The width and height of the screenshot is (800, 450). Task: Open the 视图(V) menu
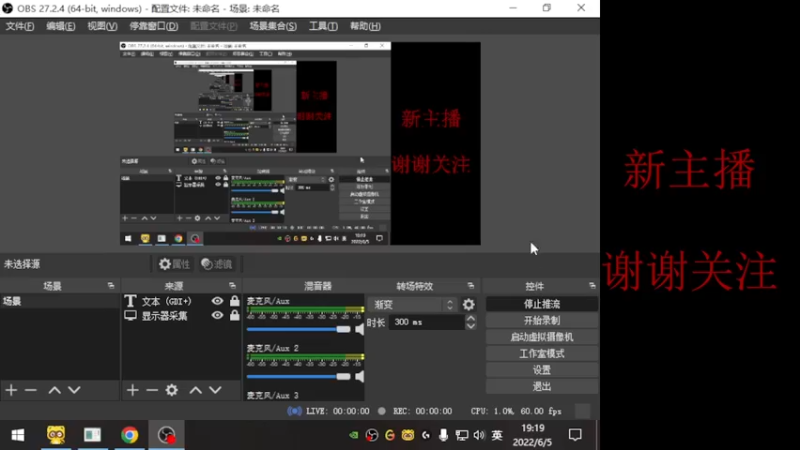(102, 26)
